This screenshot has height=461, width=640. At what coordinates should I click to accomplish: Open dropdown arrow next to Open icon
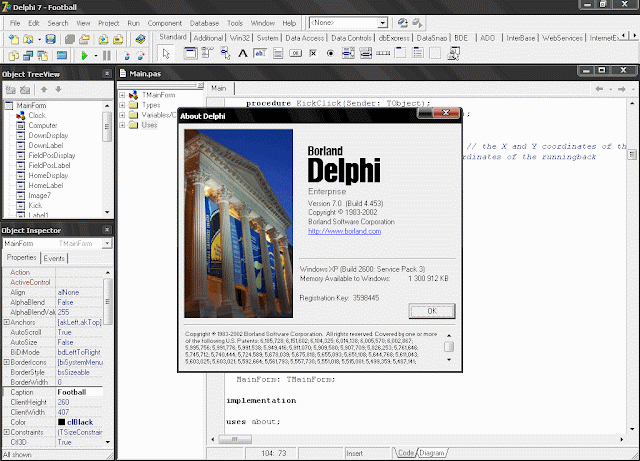tap(40, 40)
